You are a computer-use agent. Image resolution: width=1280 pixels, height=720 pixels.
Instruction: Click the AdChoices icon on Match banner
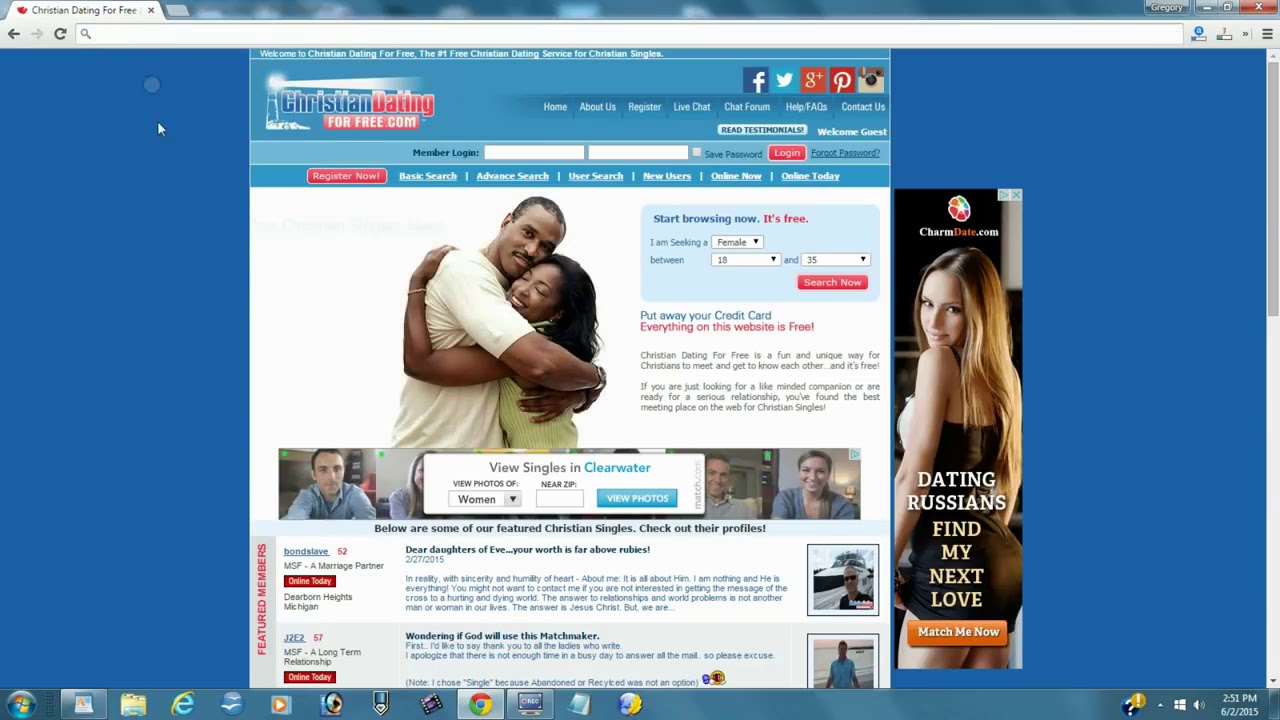855,454
